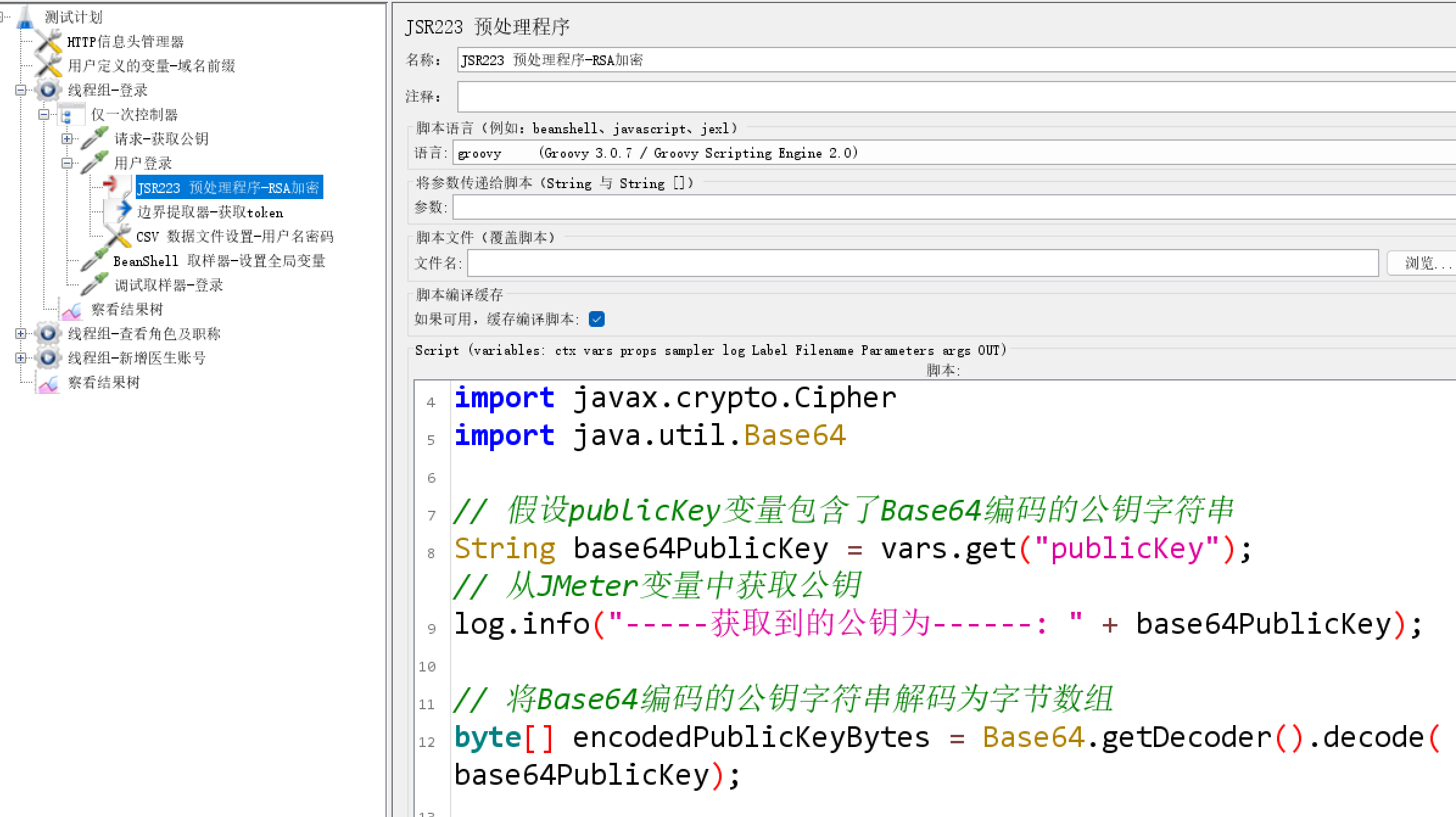Collapse the 线程组-登录 tree node
Viewport: 1456px width, 817px height.
pos(21,90)
